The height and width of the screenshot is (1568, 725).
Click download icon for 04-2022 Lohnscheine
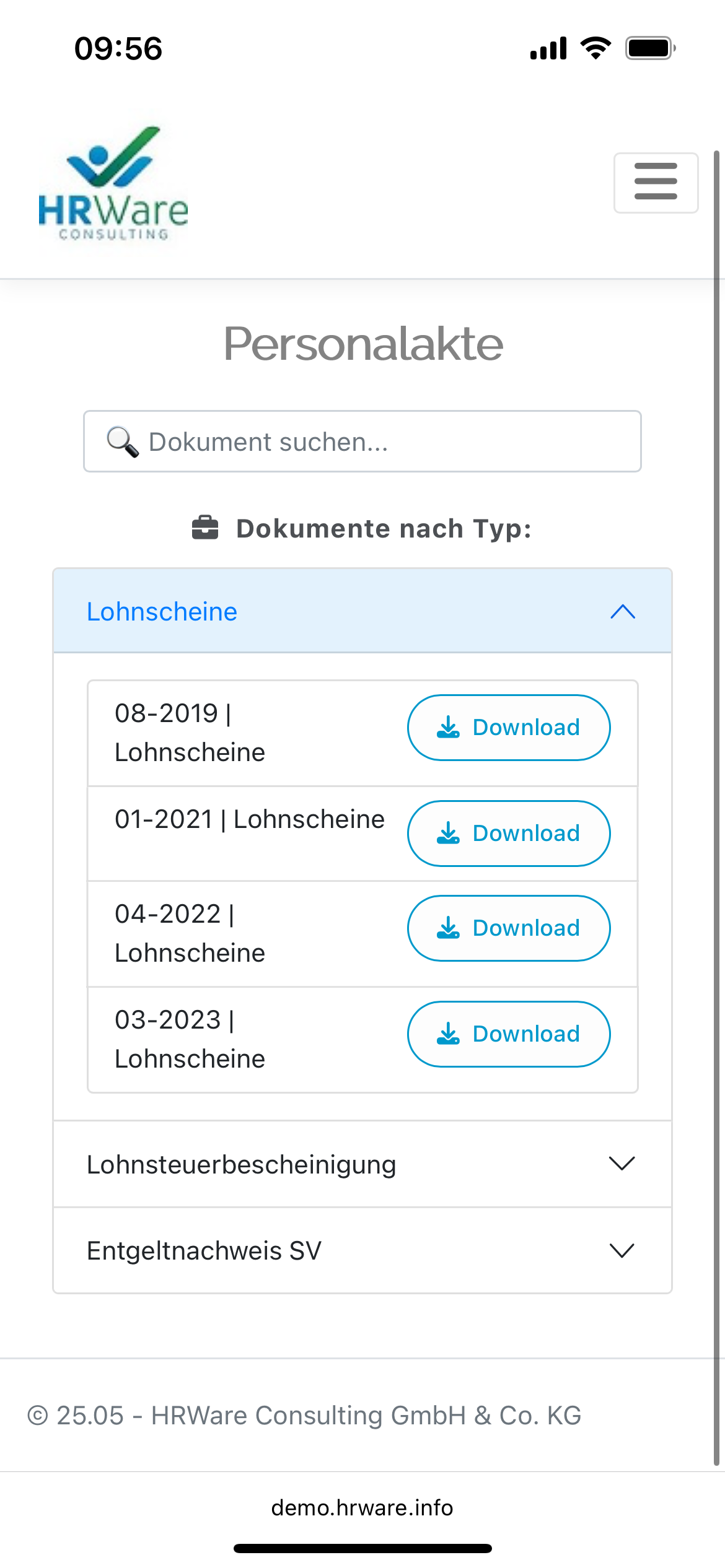point(448,928)
